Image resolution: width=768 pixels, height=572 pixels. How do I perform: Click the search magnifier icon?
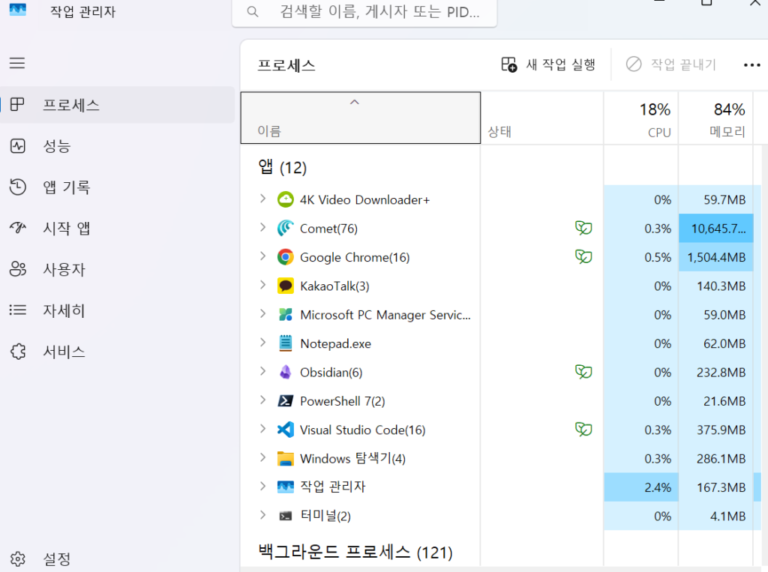click(x=252, y=11)
